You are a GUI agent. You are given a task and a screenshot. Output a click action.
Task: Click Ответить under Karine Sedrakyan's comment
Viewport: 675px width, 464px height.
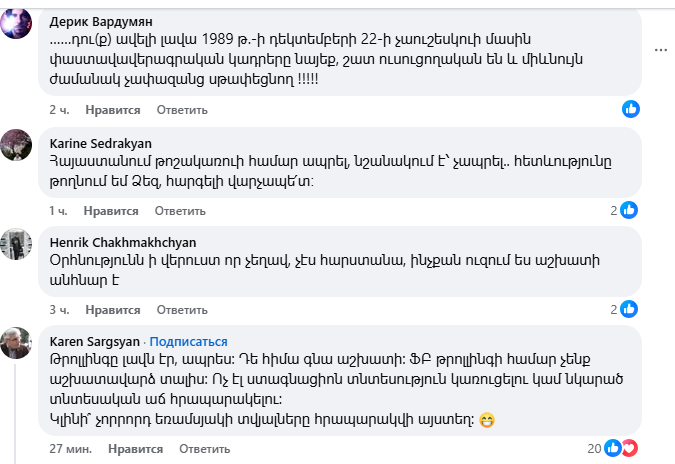point(180,211)
